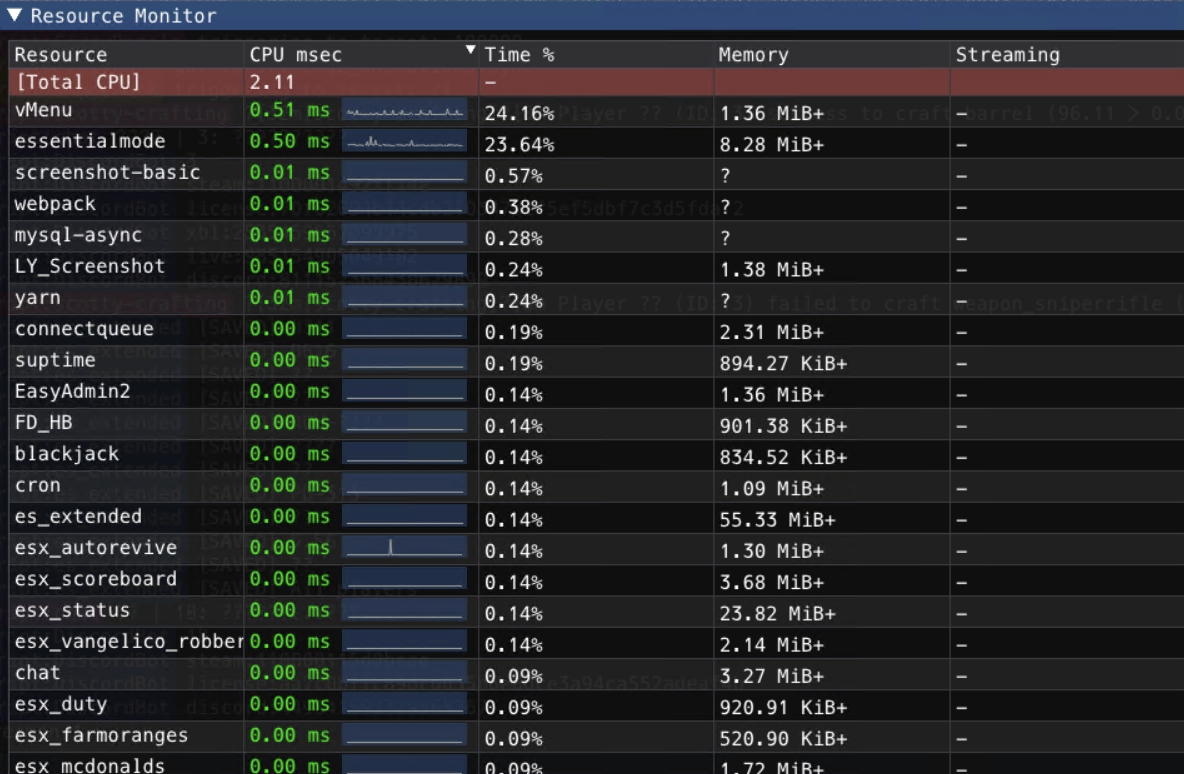The width and height of the screenshot is (1184, 774).
Task: Click the blackjack resource name
Action: point(66,454)
